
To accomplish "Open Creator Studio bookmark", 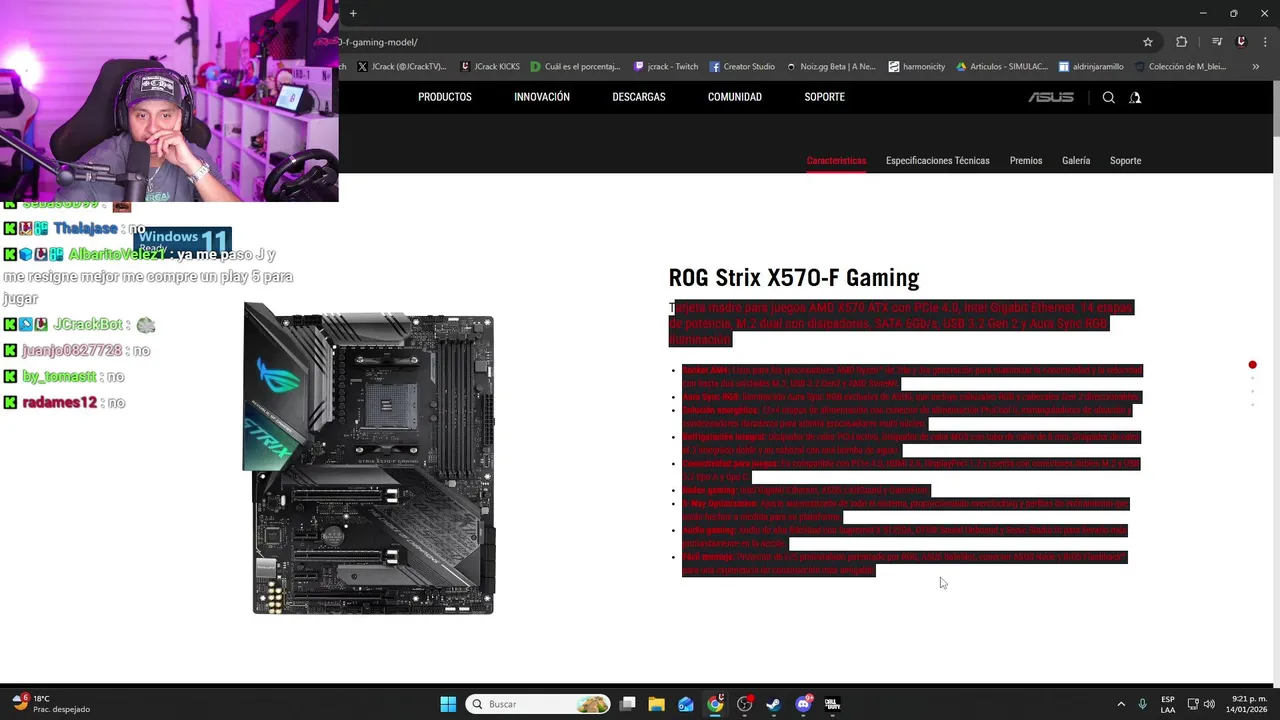I will click(742, 67).
